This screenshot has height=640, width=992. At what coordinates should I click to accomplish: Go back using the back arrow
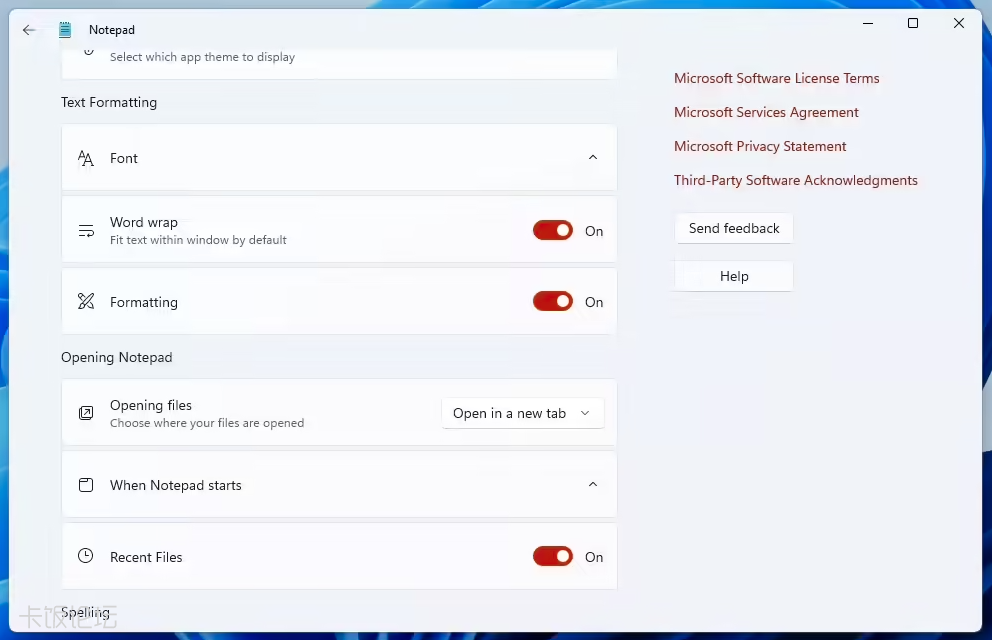pos(29,30)
